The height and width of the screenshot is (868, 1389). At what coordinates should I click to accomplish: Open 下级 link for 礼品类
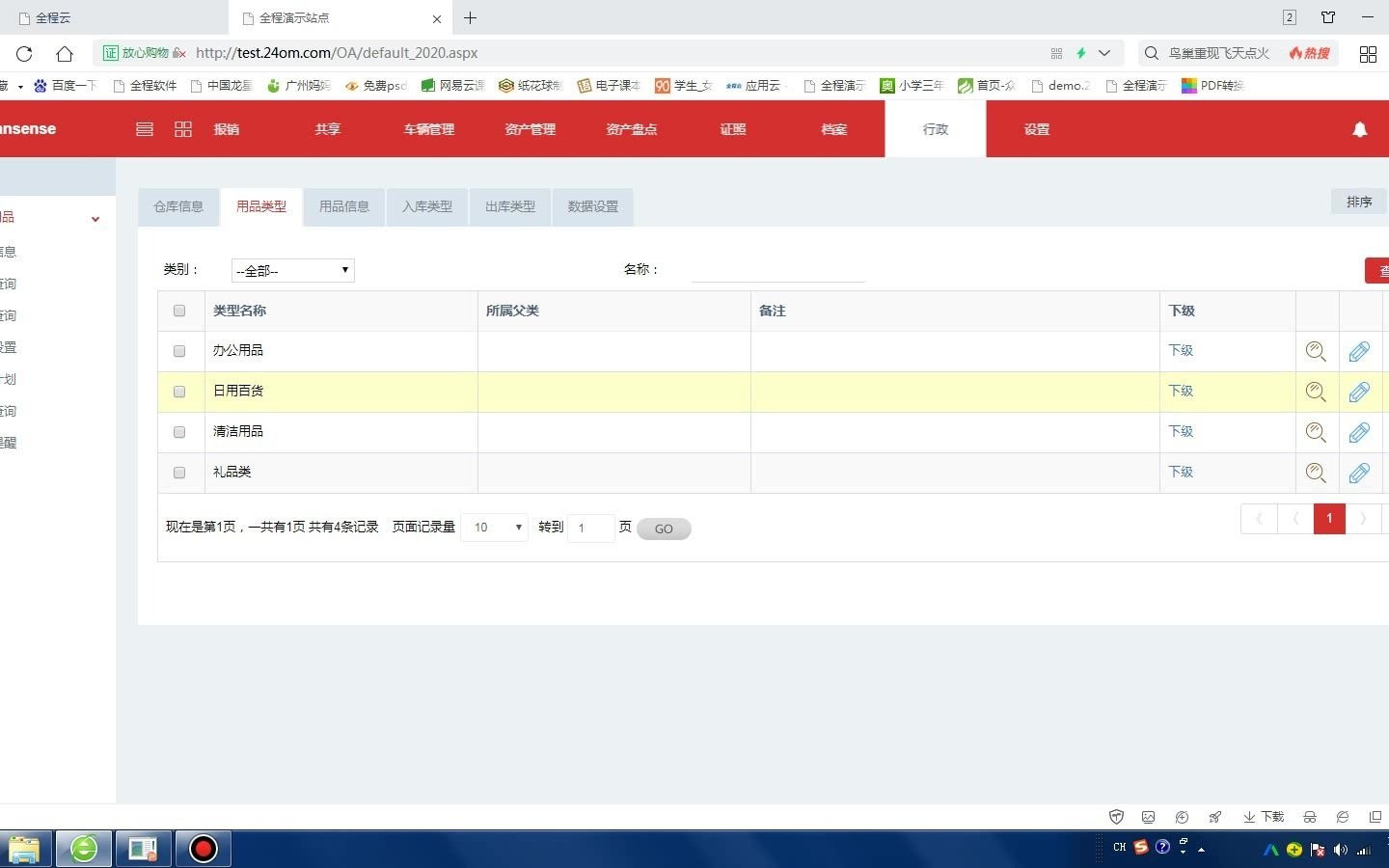1181,473
